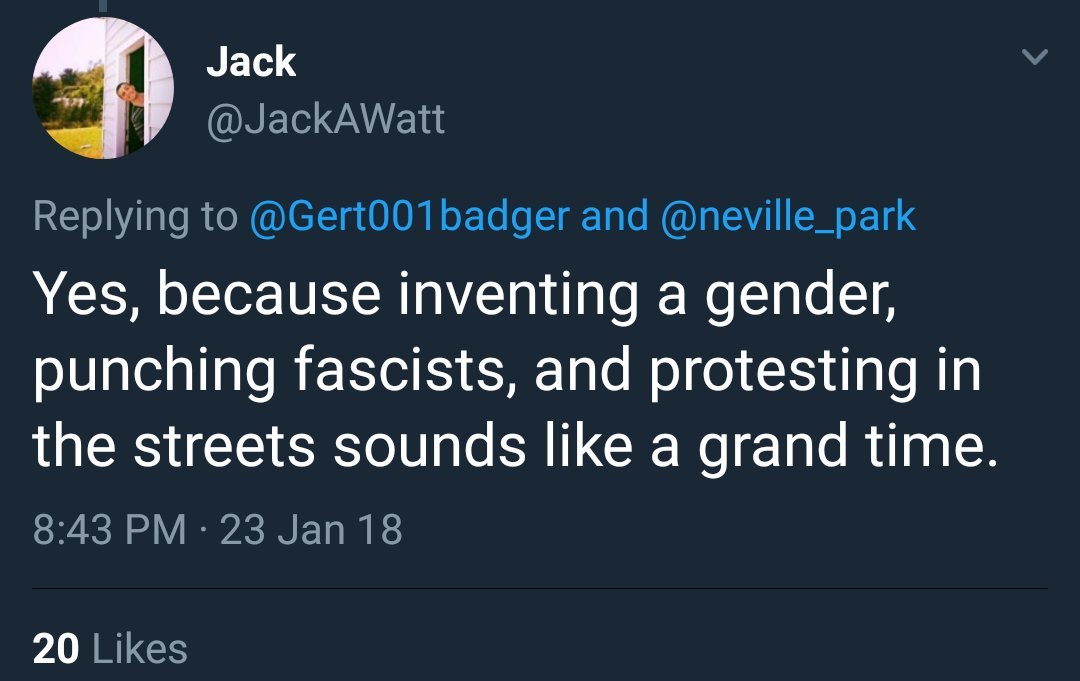Click the word "and" between the mentions

point(616,216)
